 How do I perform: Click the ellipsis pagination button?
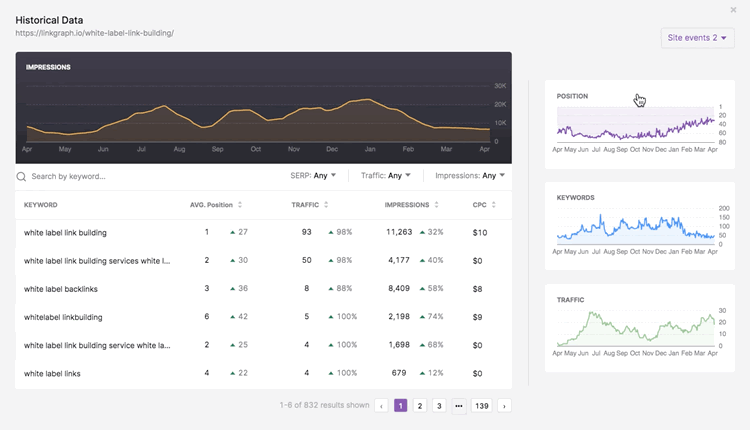coord(458,406)
